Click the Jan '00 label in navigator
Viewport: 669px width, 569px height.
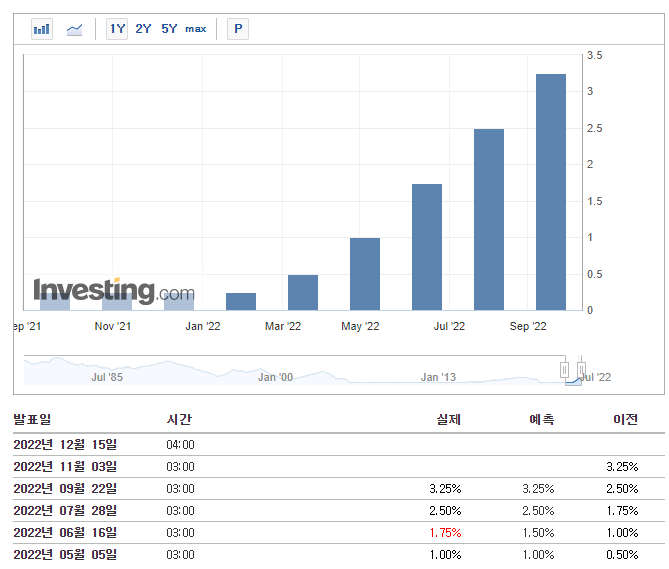(x=275, y=377)
